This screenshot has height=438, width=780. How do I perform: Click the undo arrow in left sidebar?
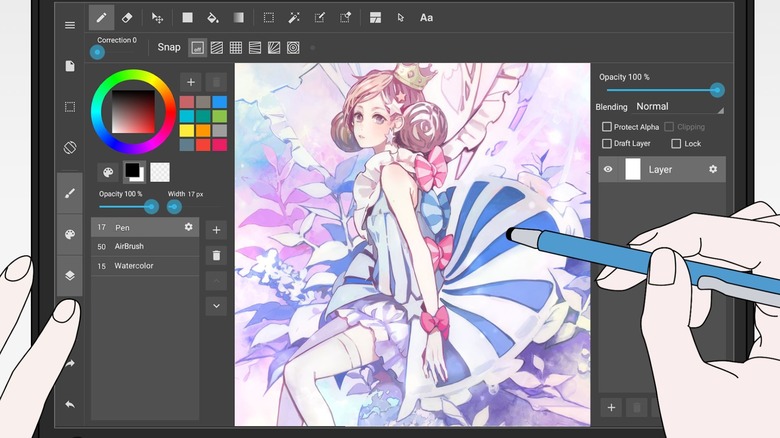69,404
